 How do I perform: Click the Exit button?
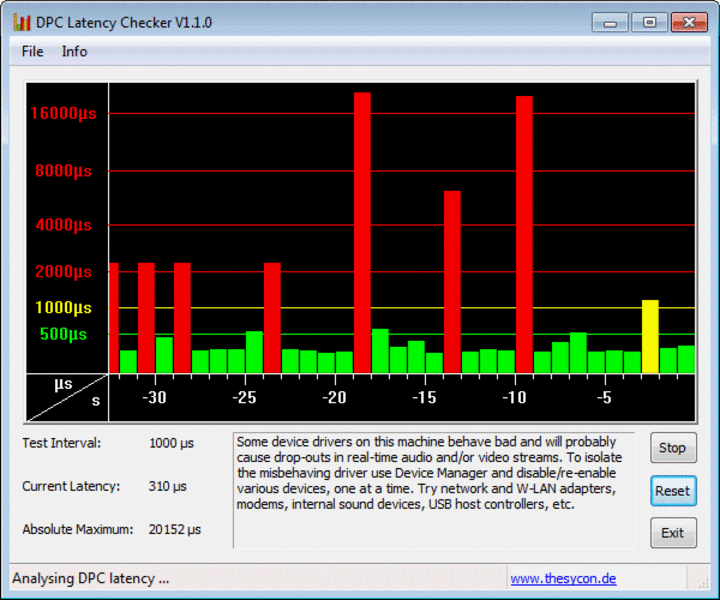[673, 533]
